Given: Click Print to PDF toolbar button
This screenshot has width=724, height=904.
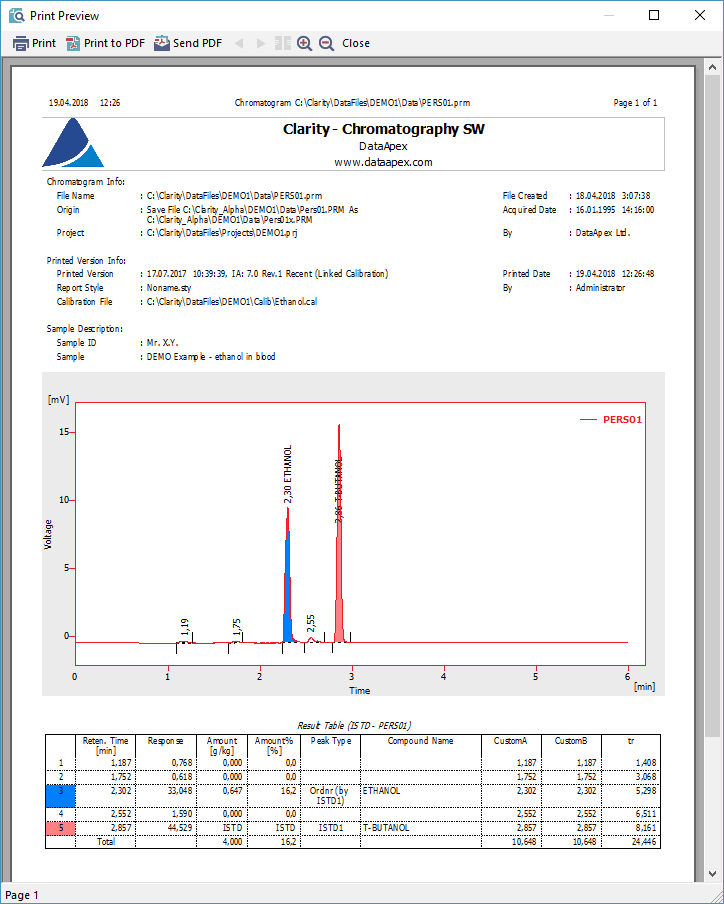Looking at the screenshot, I should 105,43.
